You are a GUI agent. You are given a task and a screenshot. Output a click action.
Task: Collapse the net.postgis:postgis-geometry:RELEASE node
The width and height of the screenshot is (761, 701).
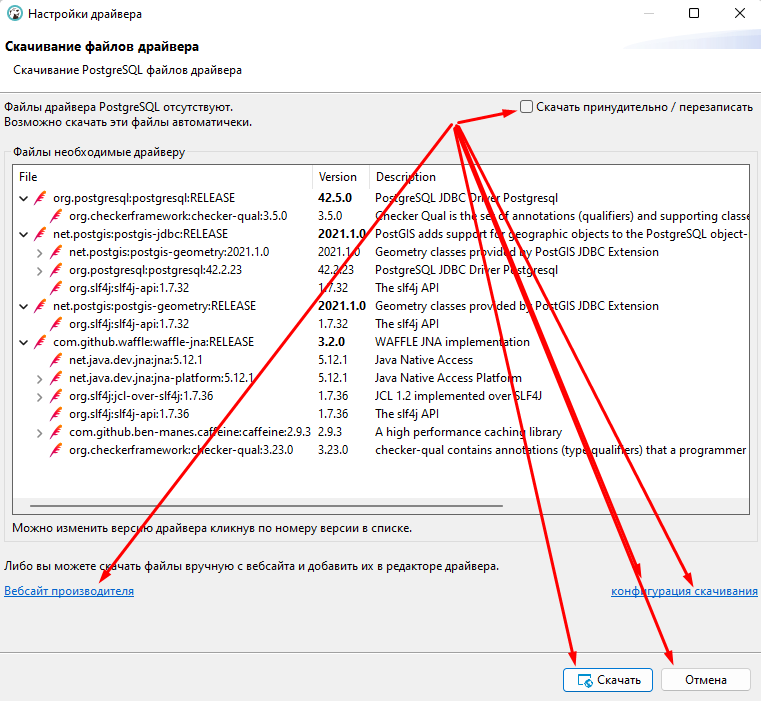[x=23, y=306]
